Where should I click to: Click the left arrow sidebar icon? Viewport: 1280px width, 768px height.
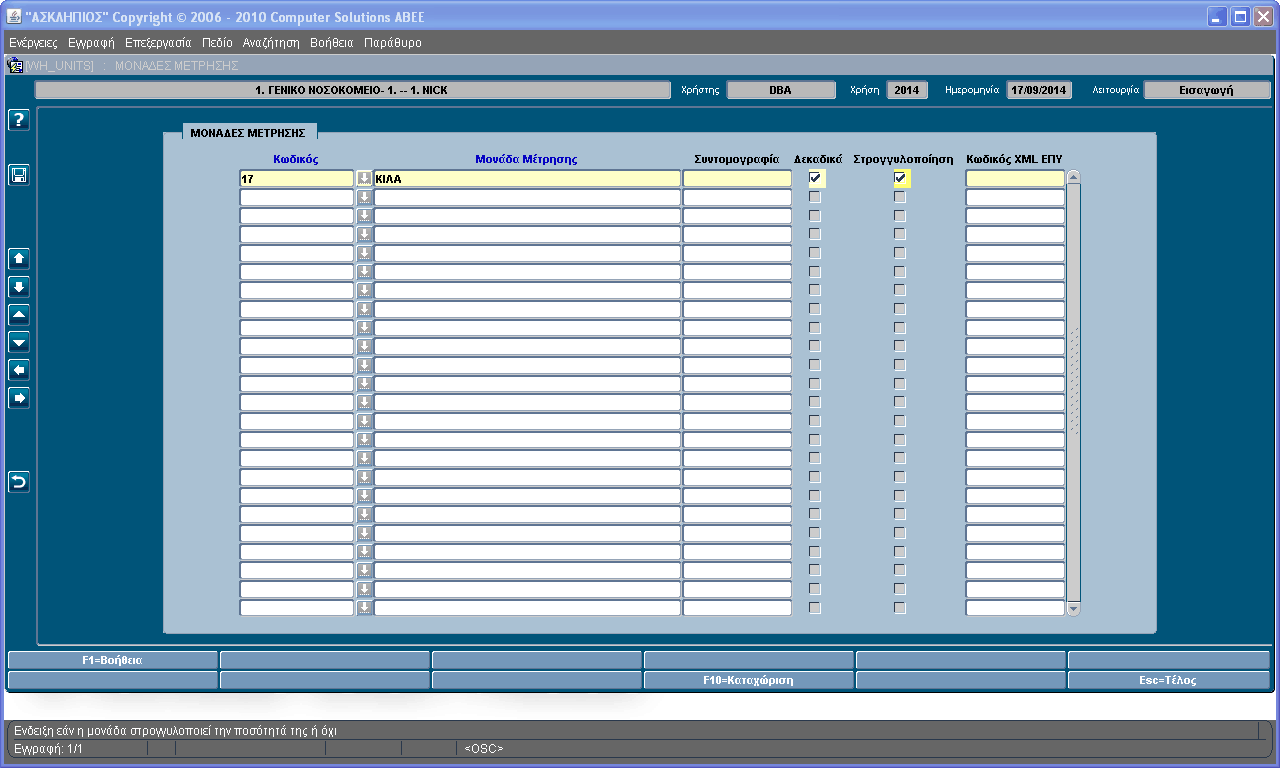[19, 371]
